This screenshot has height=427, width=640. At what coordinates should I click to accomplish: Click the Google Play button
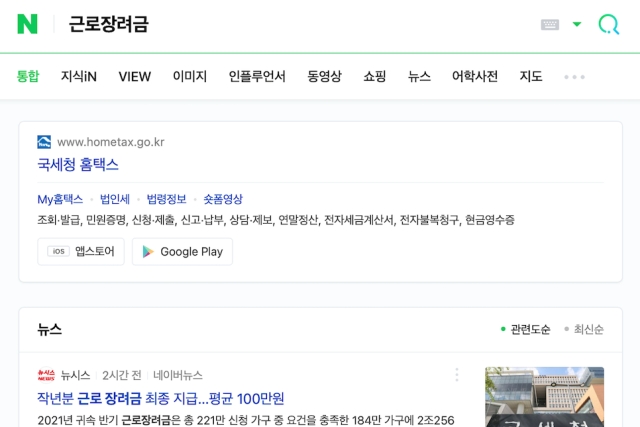coord(182,251)
